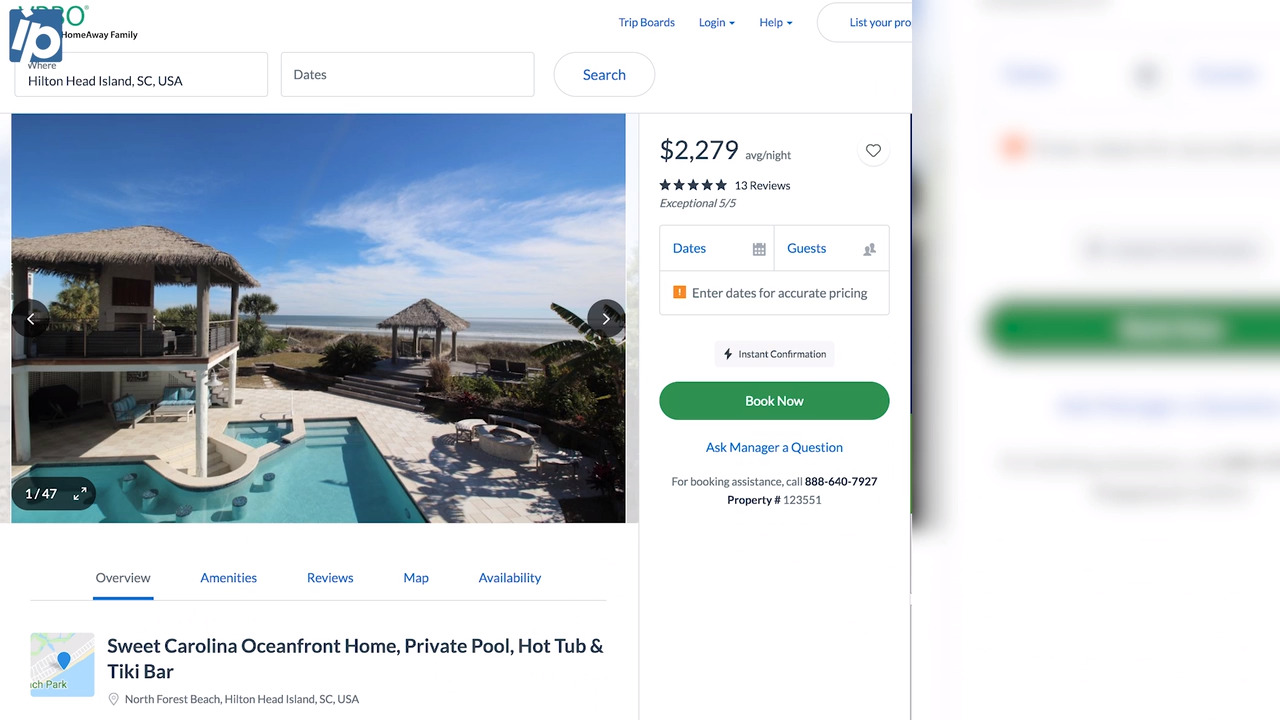Click the 13 Reviews rating link
Image resolution: width=1280 pixels, height=720 pixels.
pos(762,185)
